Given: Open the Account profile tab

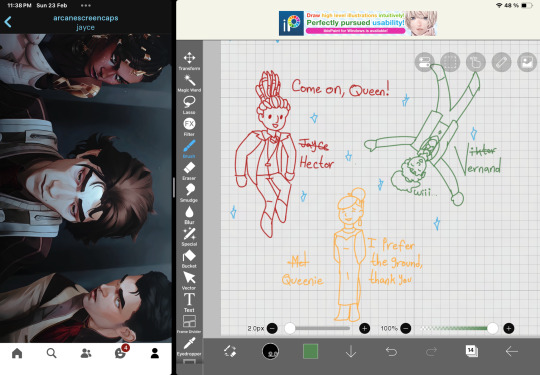Looking at the screenshot, I should tap(155, 353).
